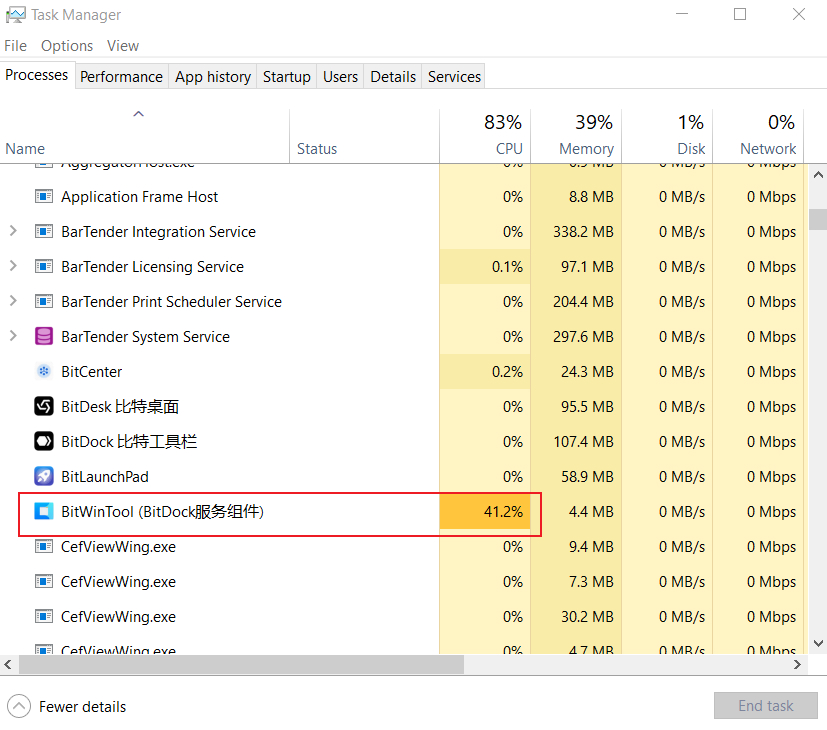This screenshot has height=730, width=827.
Task: Sort by the Name column header
Action: pos(145,136)
